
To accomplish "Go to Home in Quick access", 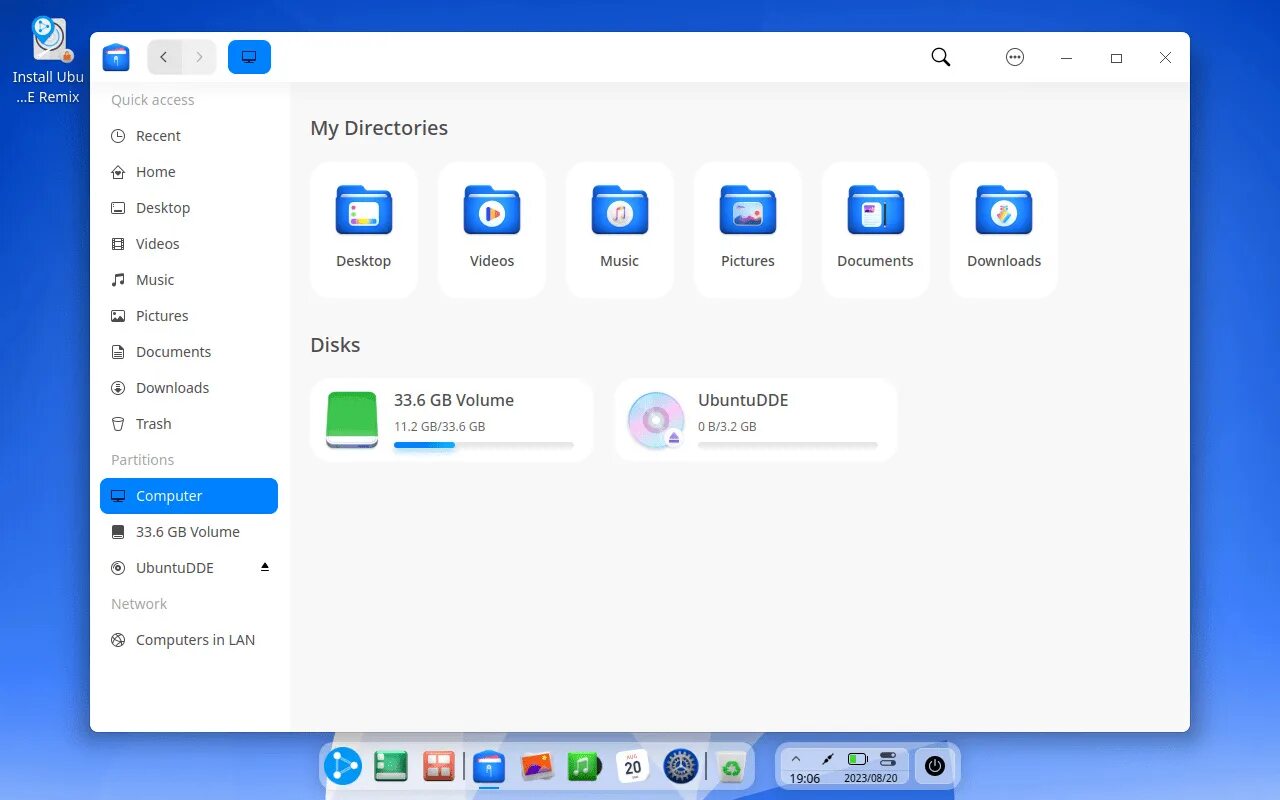I will [x=189, y=172].
